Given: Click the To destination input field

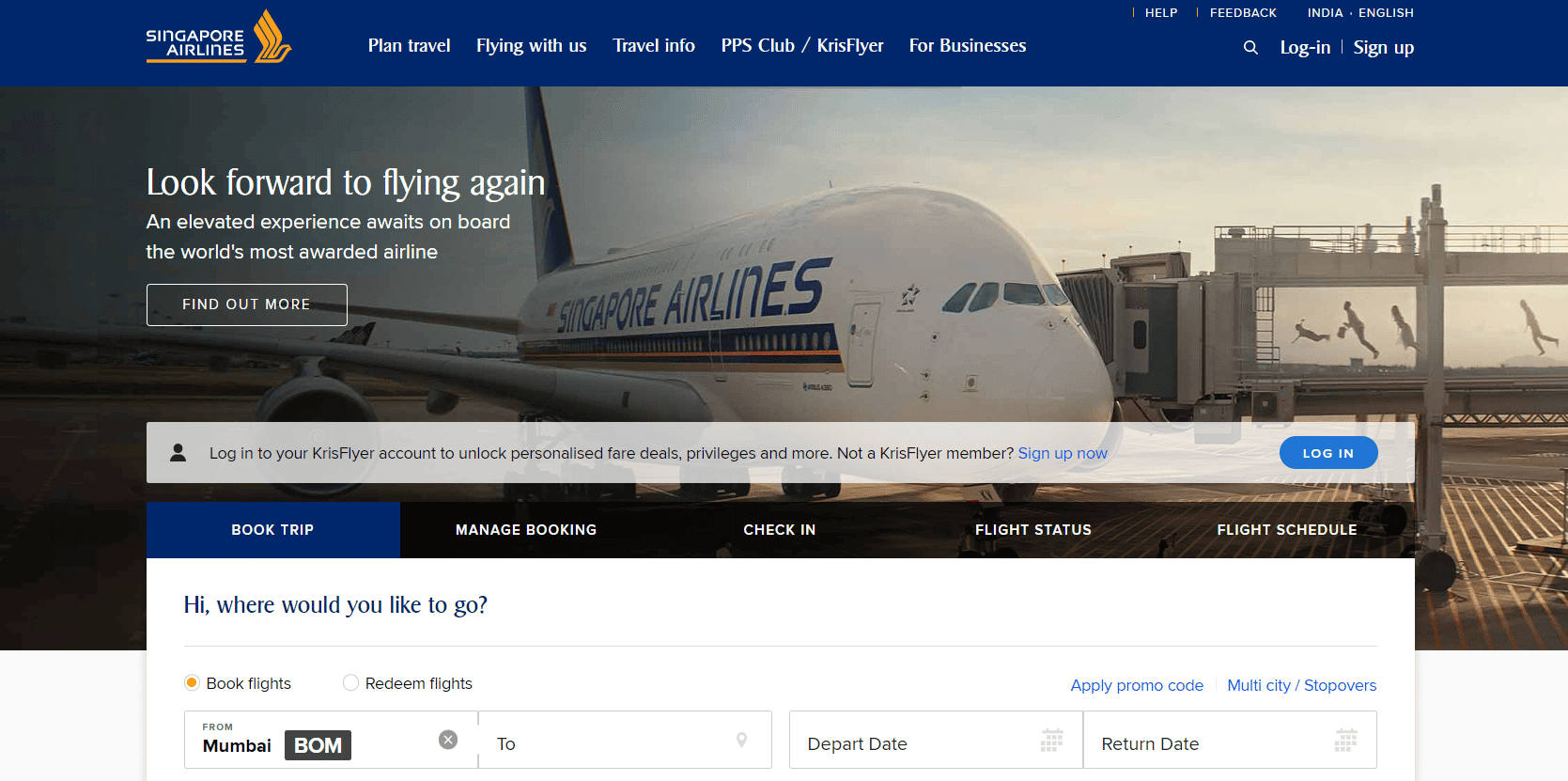Looking at the screenshot, I should (x=625, y=740).
